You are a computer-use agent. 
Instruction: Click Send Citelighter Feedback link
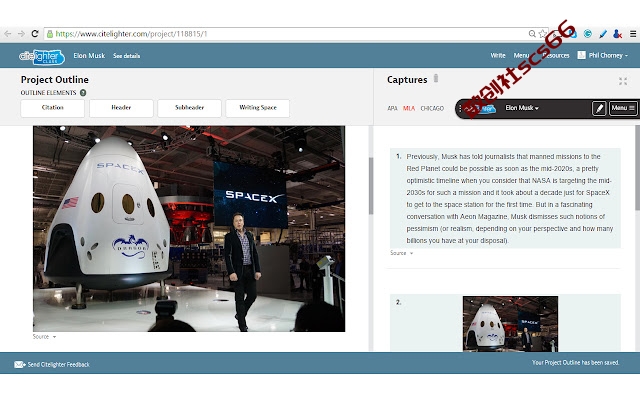point(58,364)
